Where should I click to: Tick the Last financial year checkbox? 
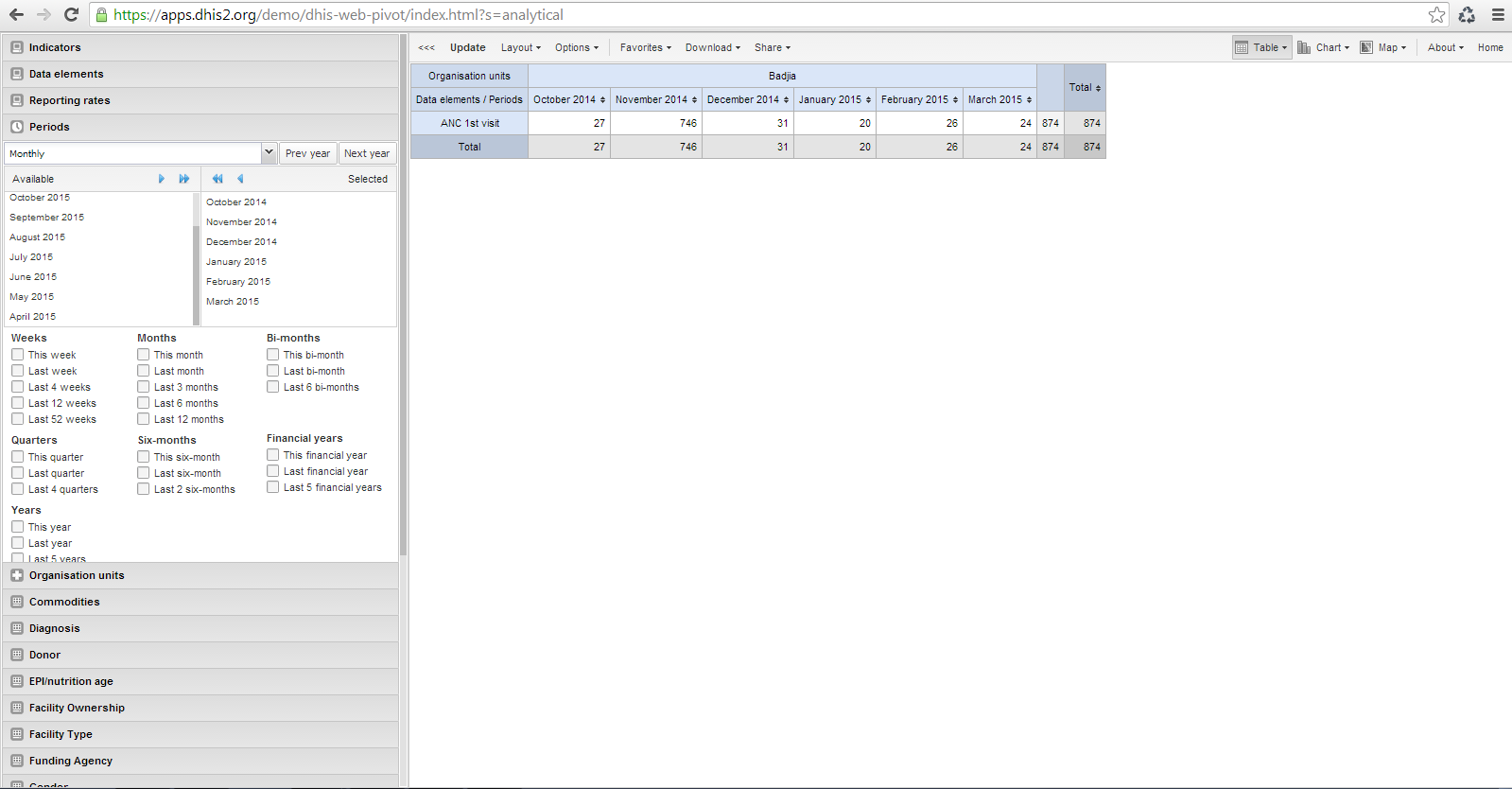coord(273,471)
